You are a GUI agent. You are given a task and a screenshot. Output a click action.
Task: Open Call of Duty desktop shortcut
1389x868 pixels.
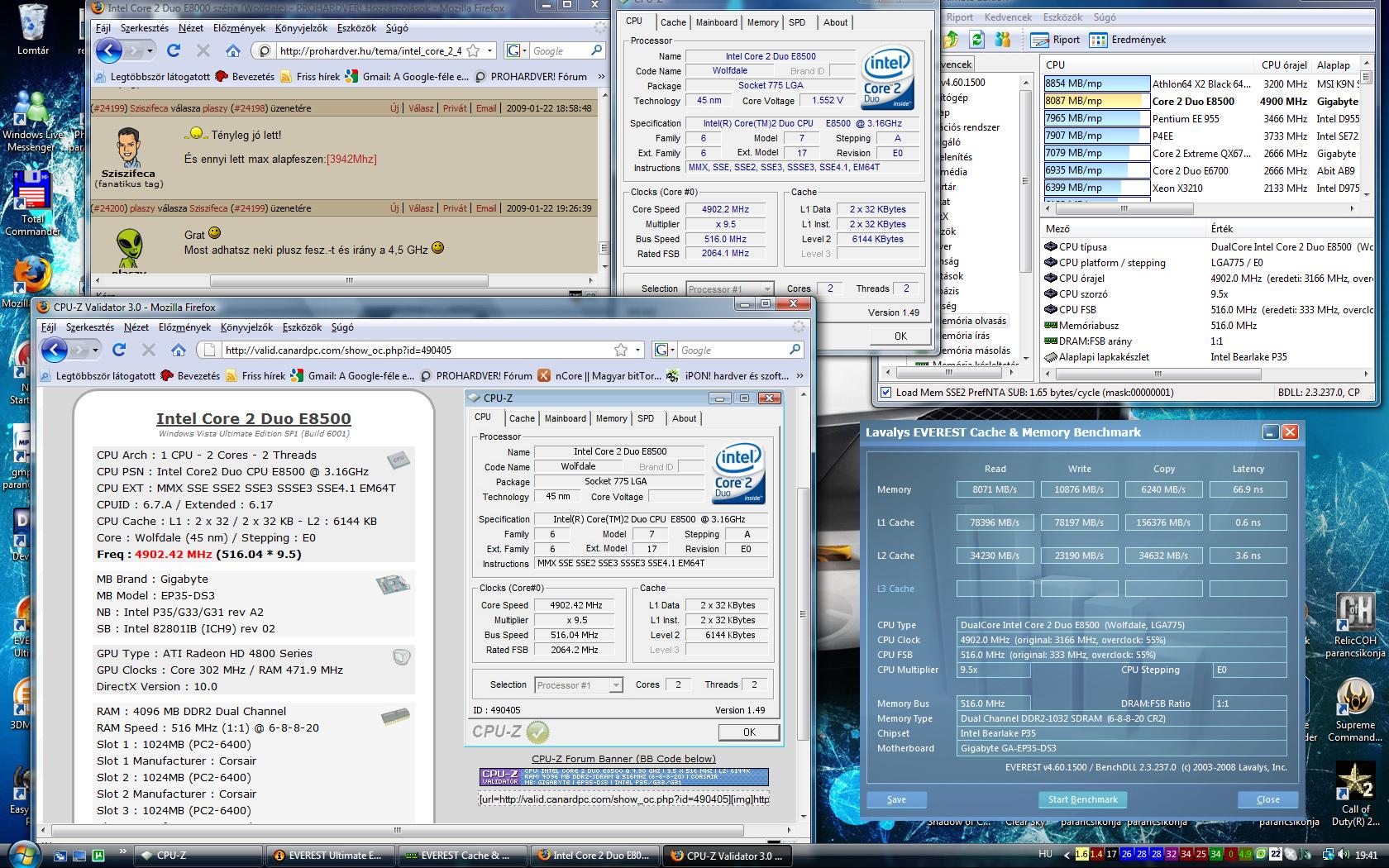[x=1354, y=794]
